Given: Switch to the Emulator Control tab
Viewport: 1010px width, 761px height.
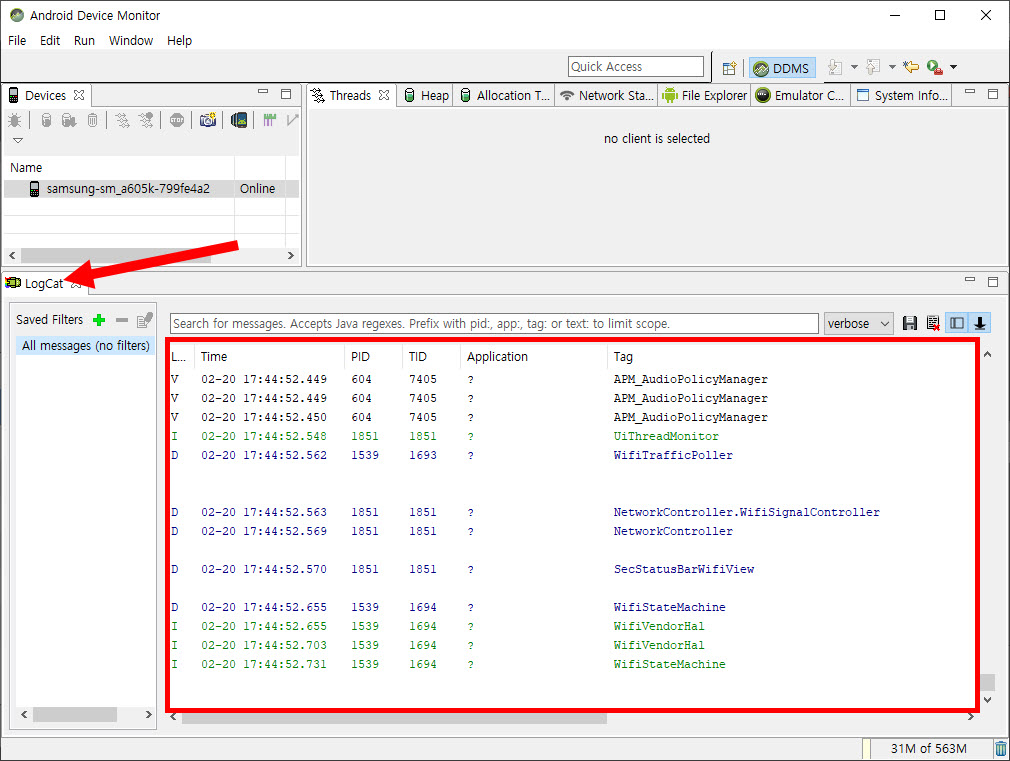Looking at the screenshot, I should click(x=800, y=95).
